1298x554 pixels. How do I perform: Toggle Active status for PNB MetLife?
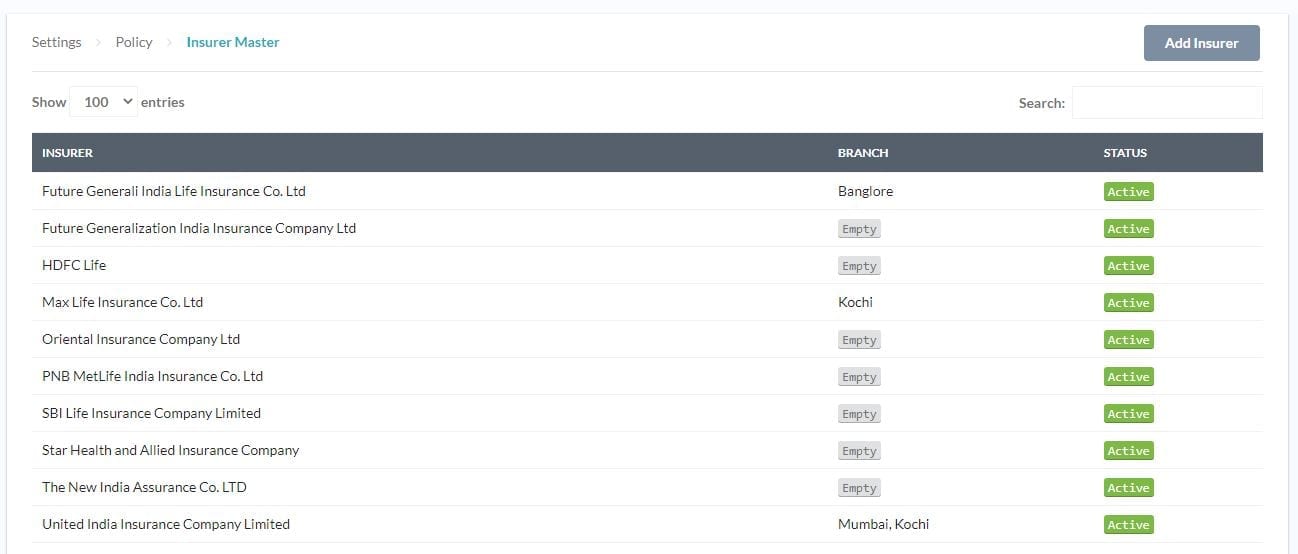(x=1128, y=377)
